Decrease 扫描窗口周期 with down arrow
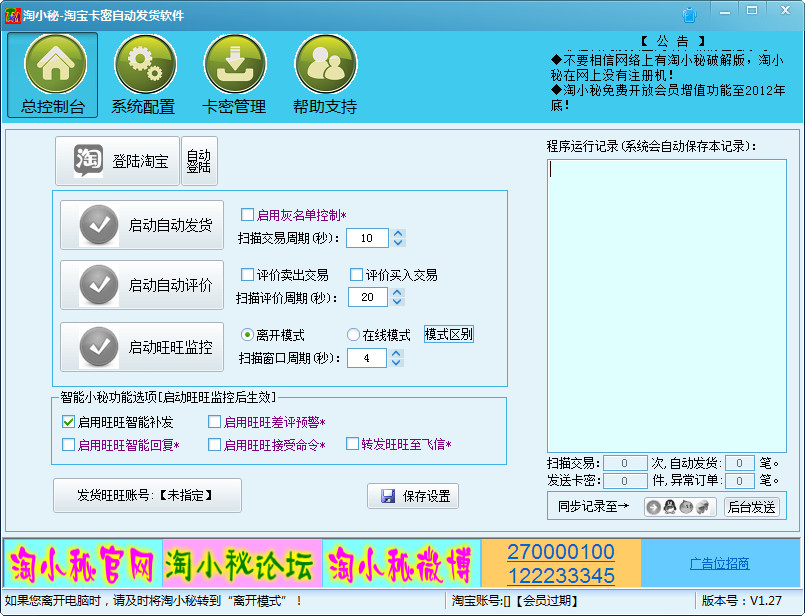The image size is (805, 616). point(396,362)
